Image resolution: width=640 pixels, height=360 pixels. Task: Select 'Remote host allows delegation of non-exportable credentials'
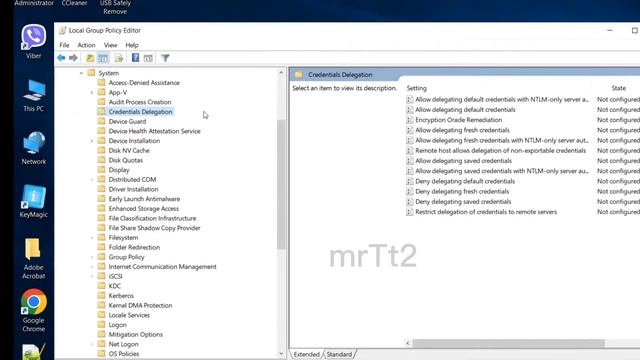pos(500,151)
